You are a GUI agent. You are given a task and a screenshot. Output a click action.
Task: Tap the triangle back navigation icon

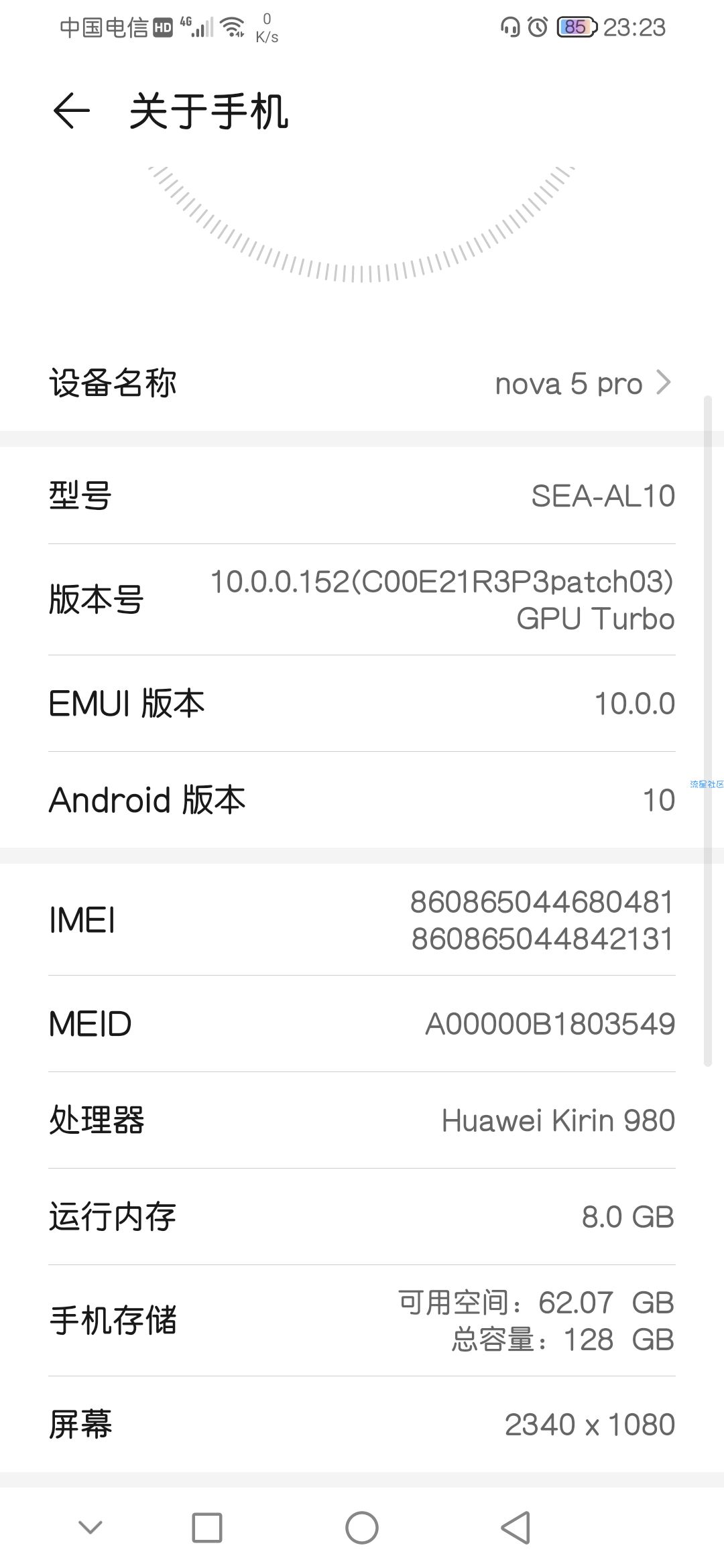(x=516, y=1528)
